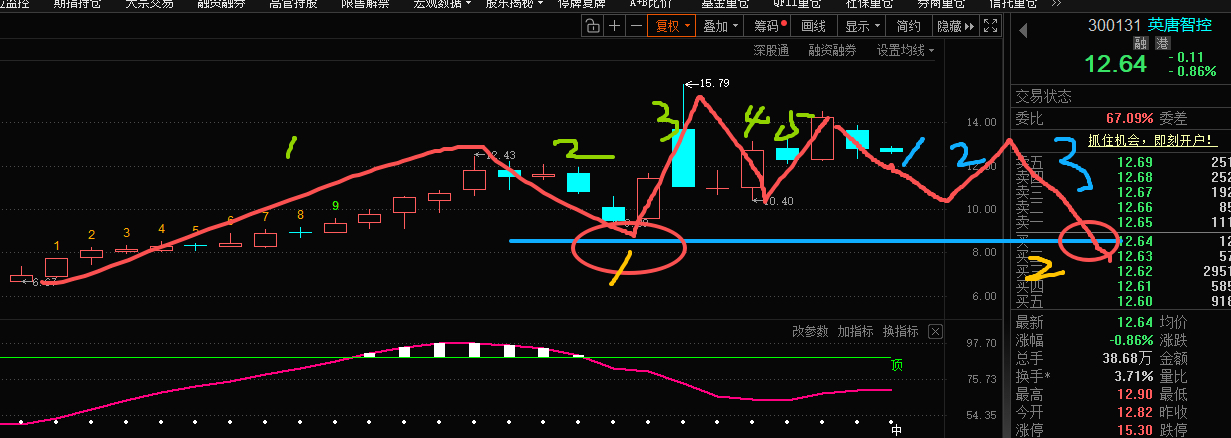1231x438 pixels.
Task: Open the top 融资融券 tab
Action: click(x=221, y=4)
